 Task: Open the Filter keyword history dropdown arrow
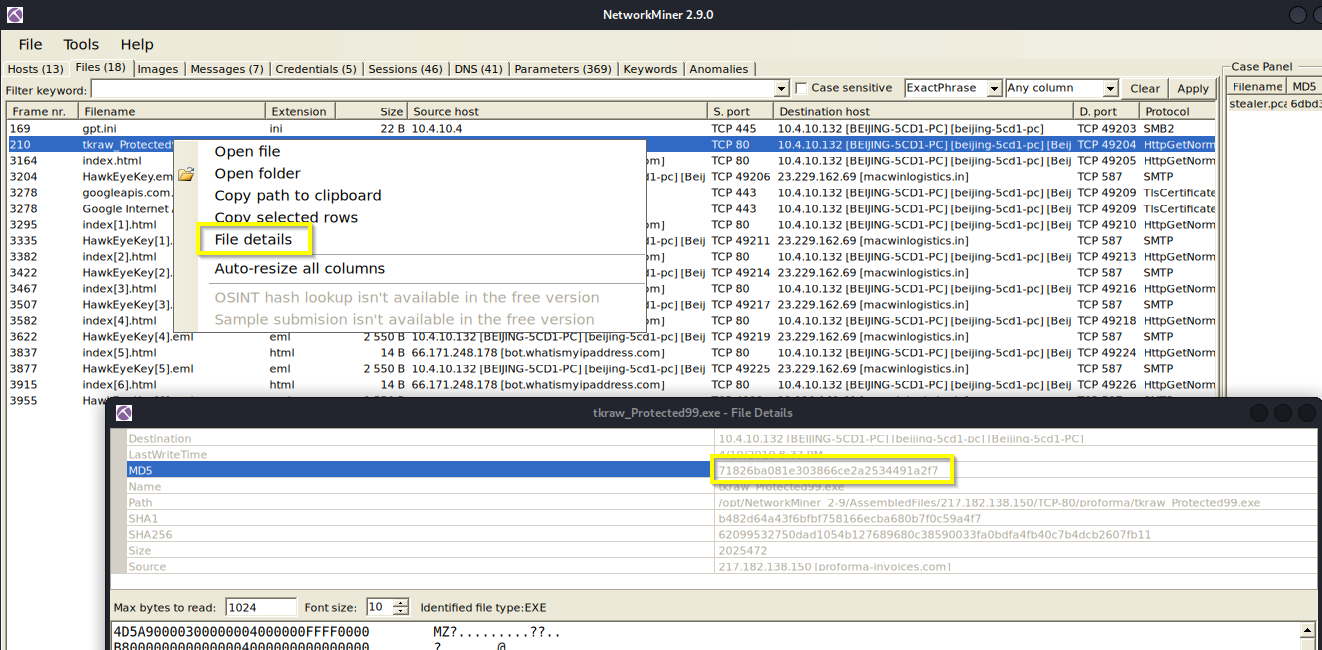pyautogui.click(x=781, y=89)
